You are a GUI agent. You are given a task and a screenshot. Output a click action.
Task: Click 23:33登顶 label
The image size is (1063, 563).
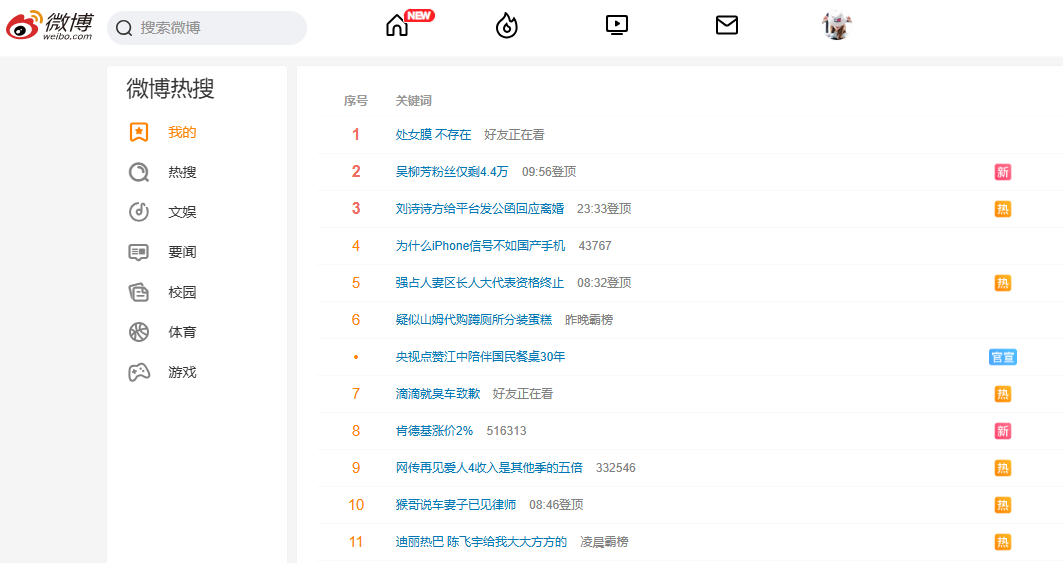(604, 209)
